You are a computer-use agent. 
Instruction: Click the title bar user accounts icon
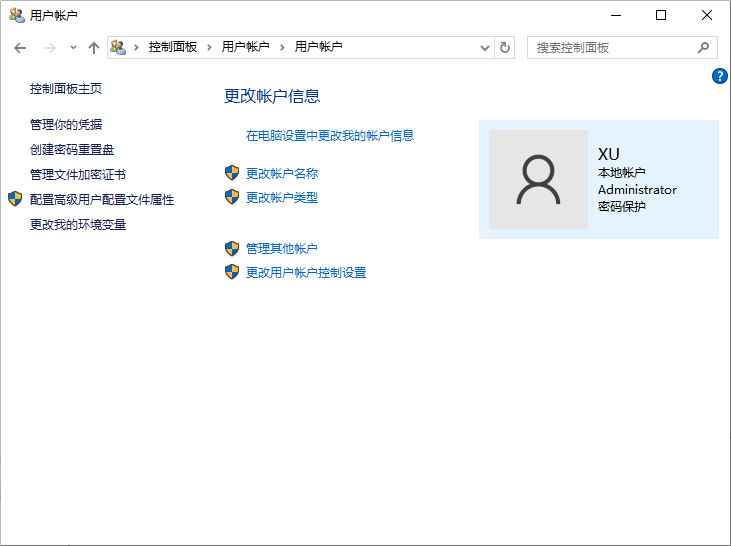pos(17,15)
